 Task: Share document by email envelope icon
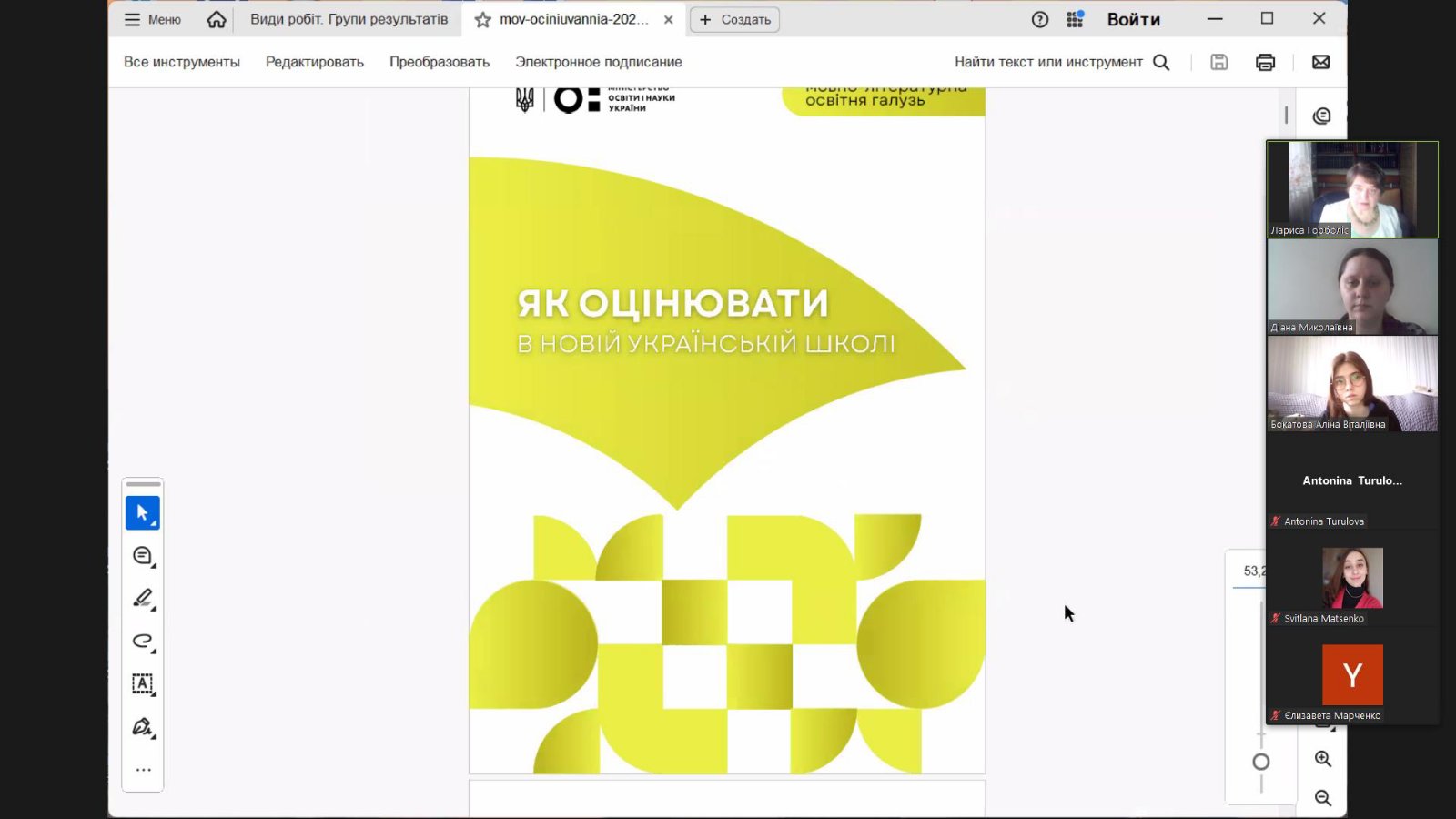[x=1320, y=62]
